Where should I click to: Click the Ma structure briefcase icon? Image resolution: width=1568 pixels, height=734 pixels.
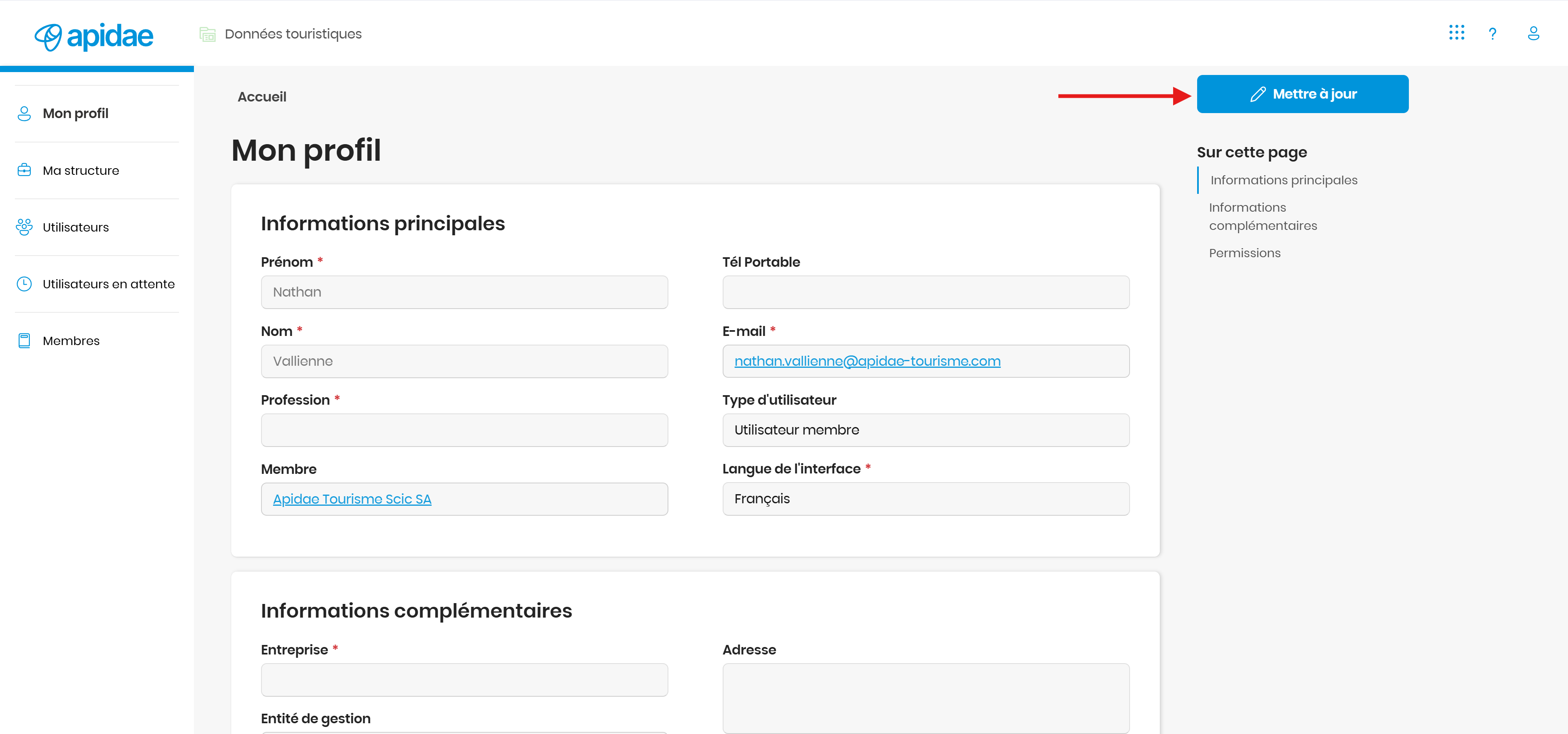[x=24, y=170]
